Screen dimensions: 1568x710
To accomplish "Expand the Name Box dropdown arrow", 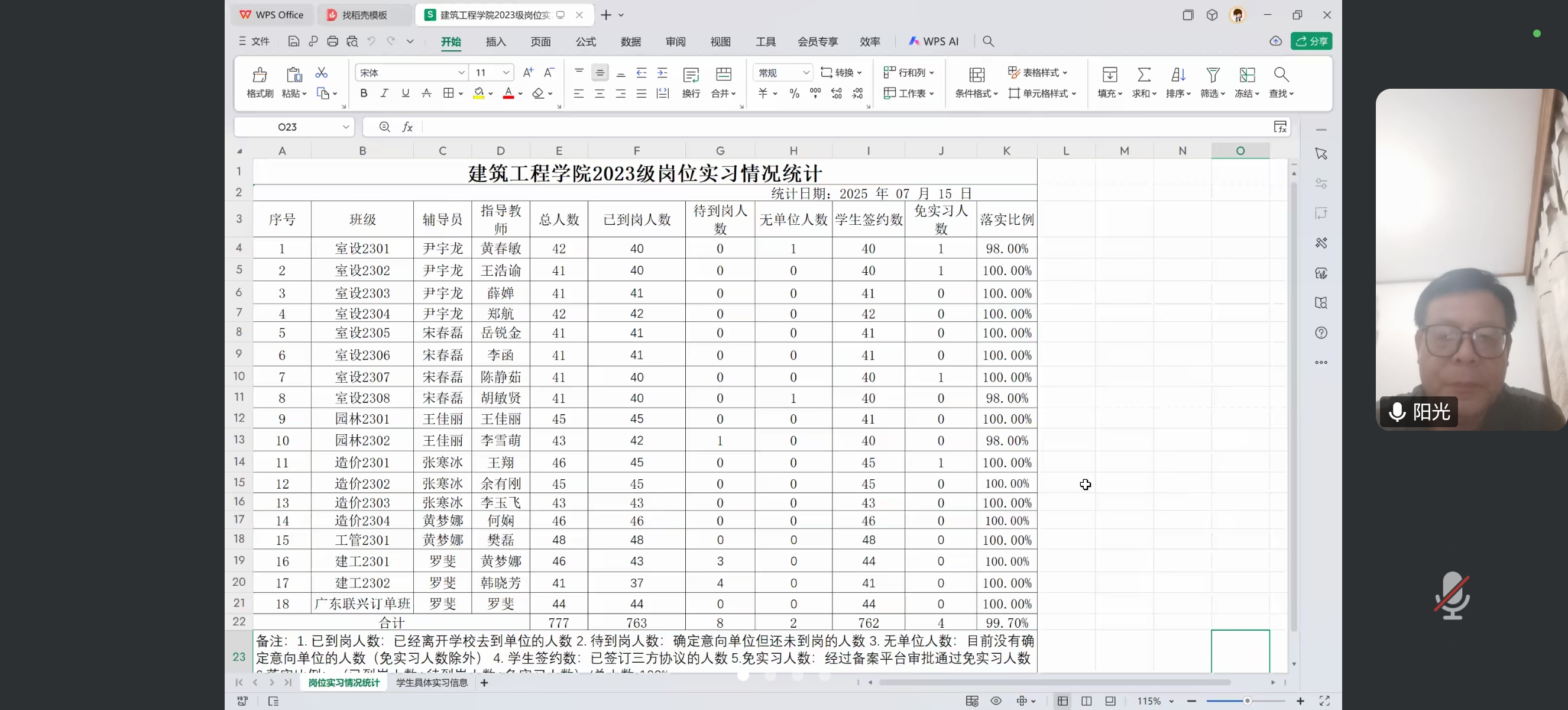I will click(x=345, y=127).
